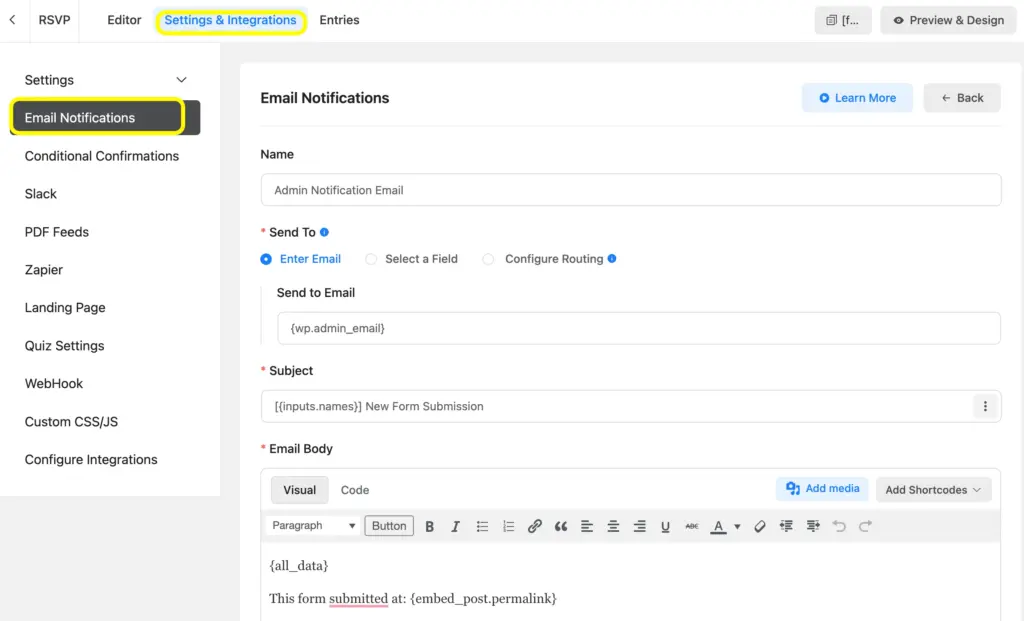Collapse the Settings section in the sidebar
1024x621 pixels.
pyautogui.click(x=181, y=79)
